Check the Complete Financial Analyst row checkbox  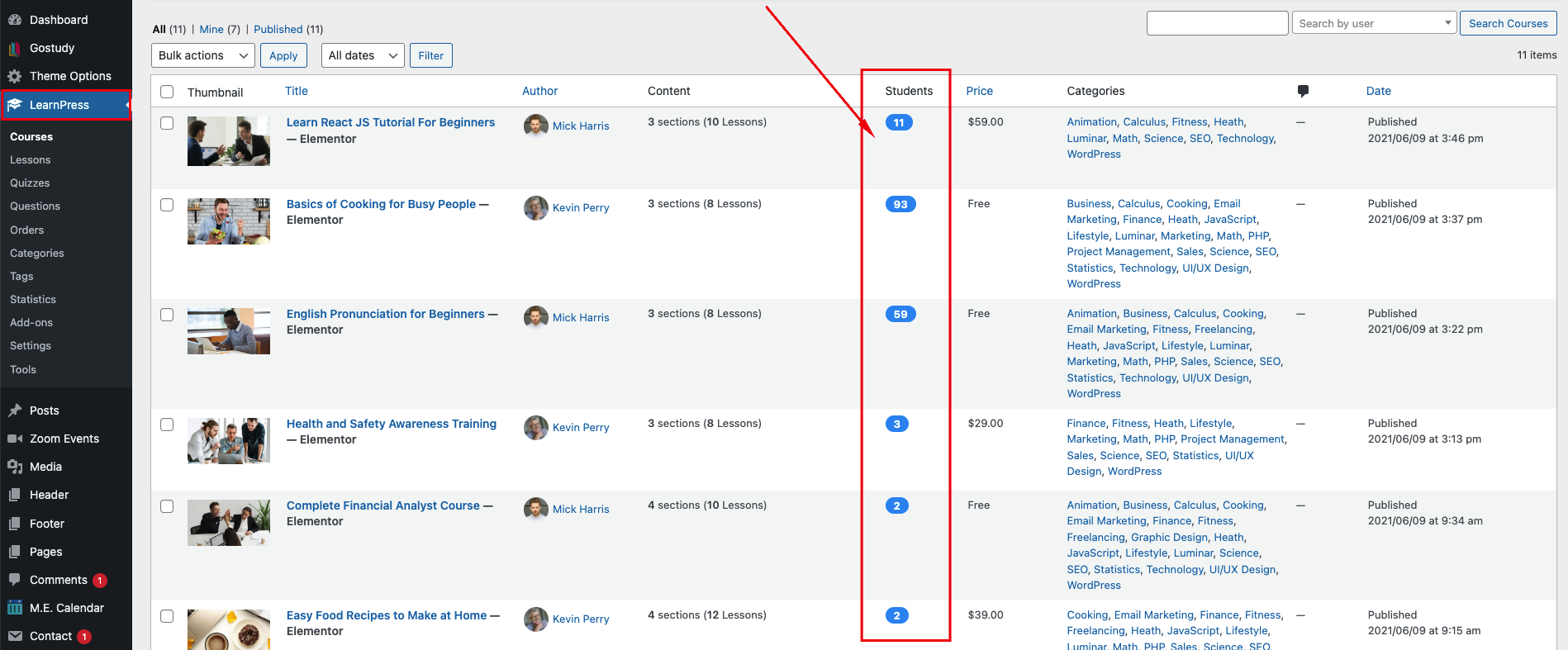coord(167,506)
